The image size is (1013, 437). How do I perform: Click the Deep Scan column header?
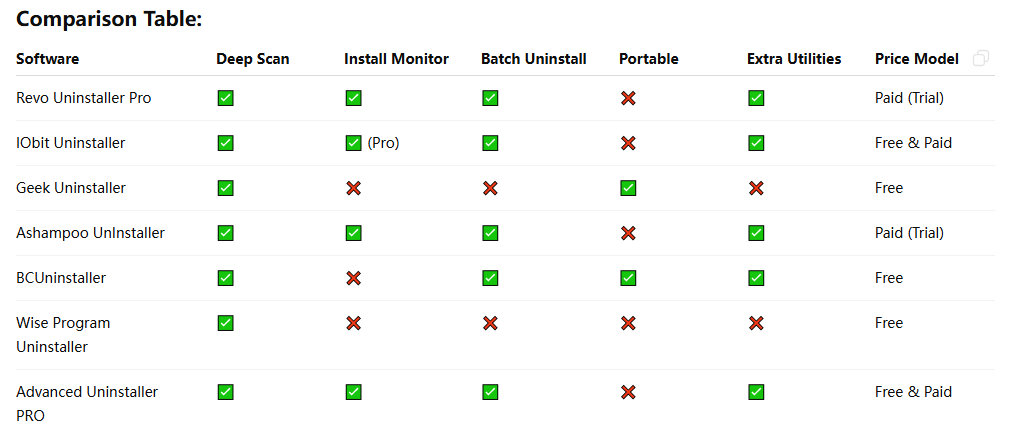coord(253,59)
